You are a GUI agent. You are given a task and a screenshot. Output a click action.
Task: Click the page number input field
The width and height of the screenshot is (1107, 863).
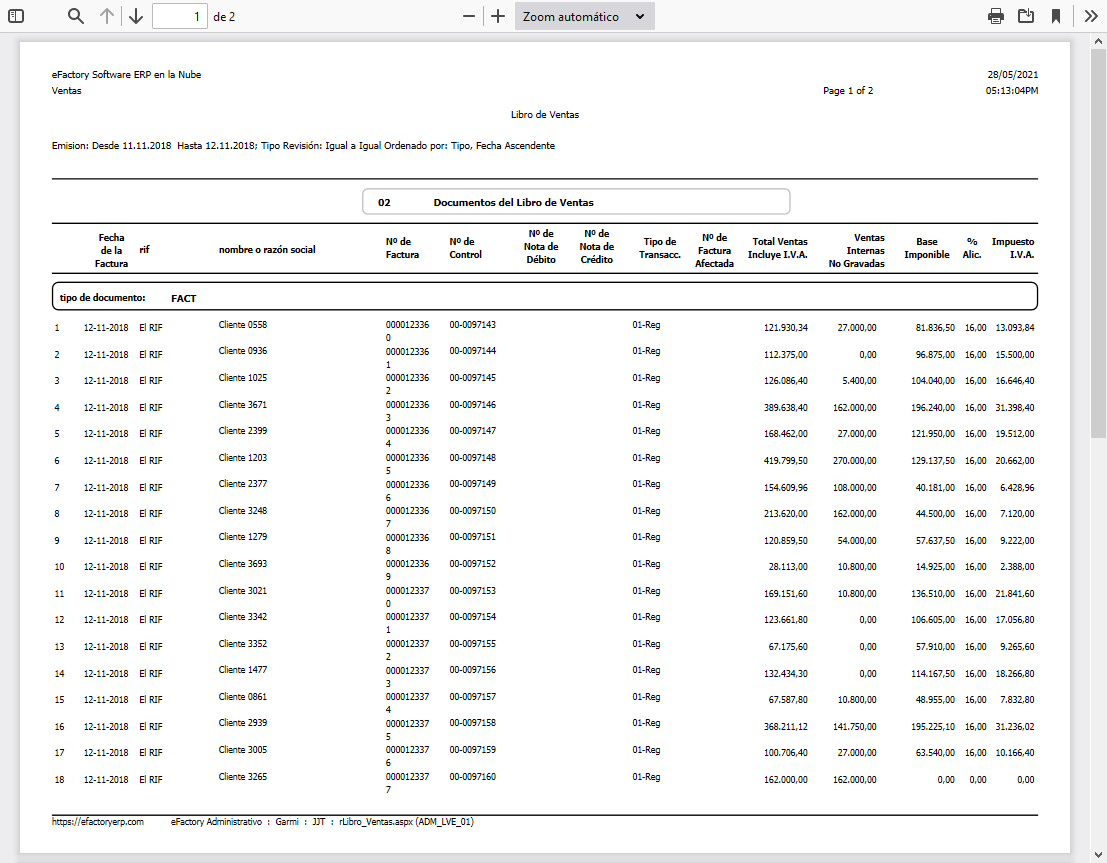[x=180, y=16]
